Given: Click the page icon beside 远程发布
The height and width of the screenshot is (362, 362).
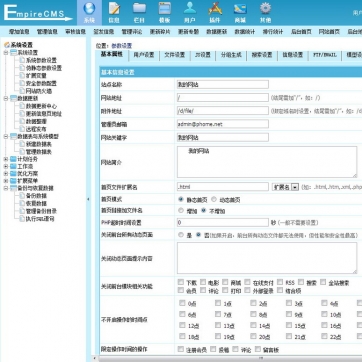Looking at the screenshot, I should (x=22, y=129).
